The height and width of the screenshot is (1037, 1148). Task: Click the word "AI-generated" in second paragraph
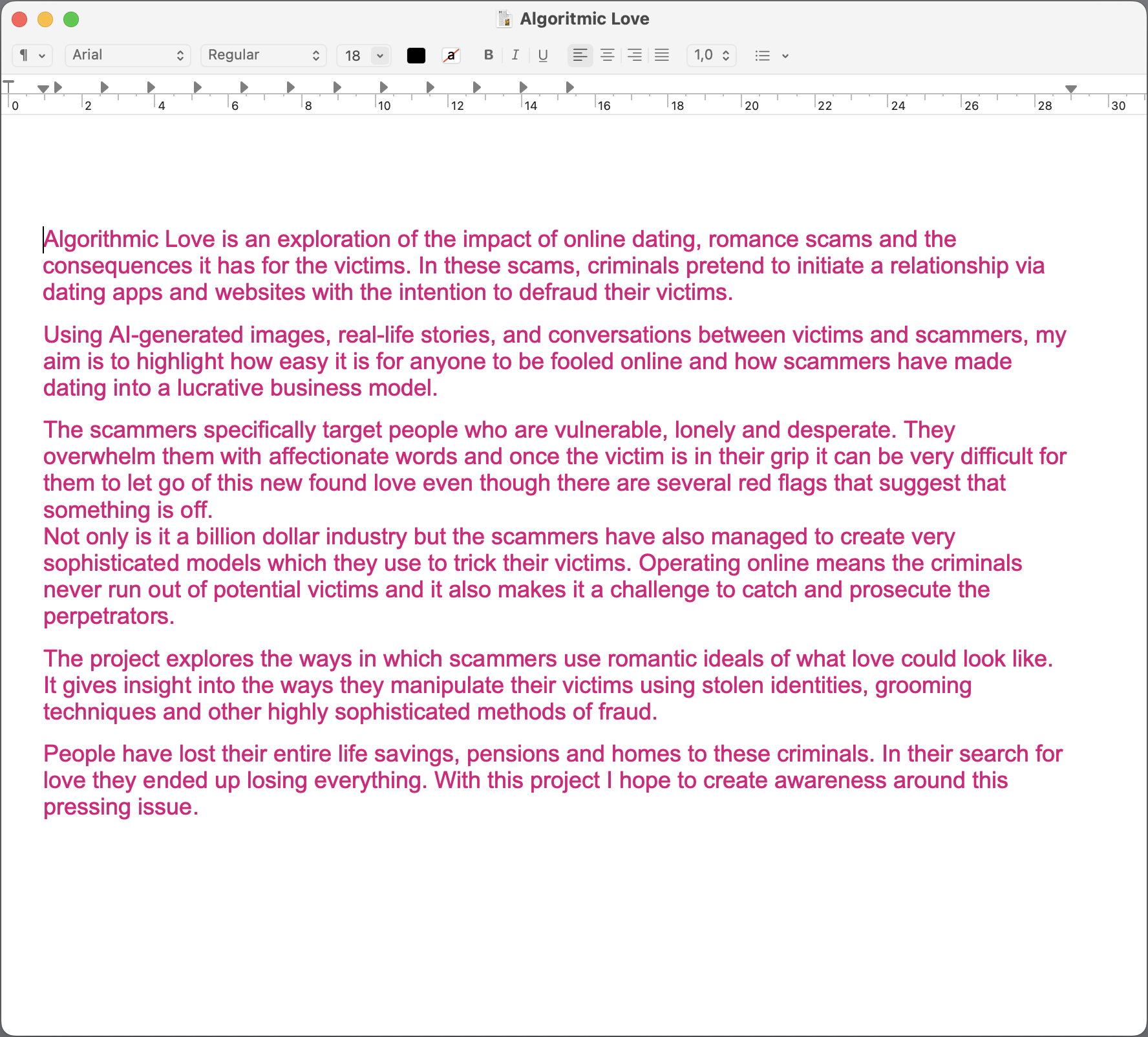176,335
